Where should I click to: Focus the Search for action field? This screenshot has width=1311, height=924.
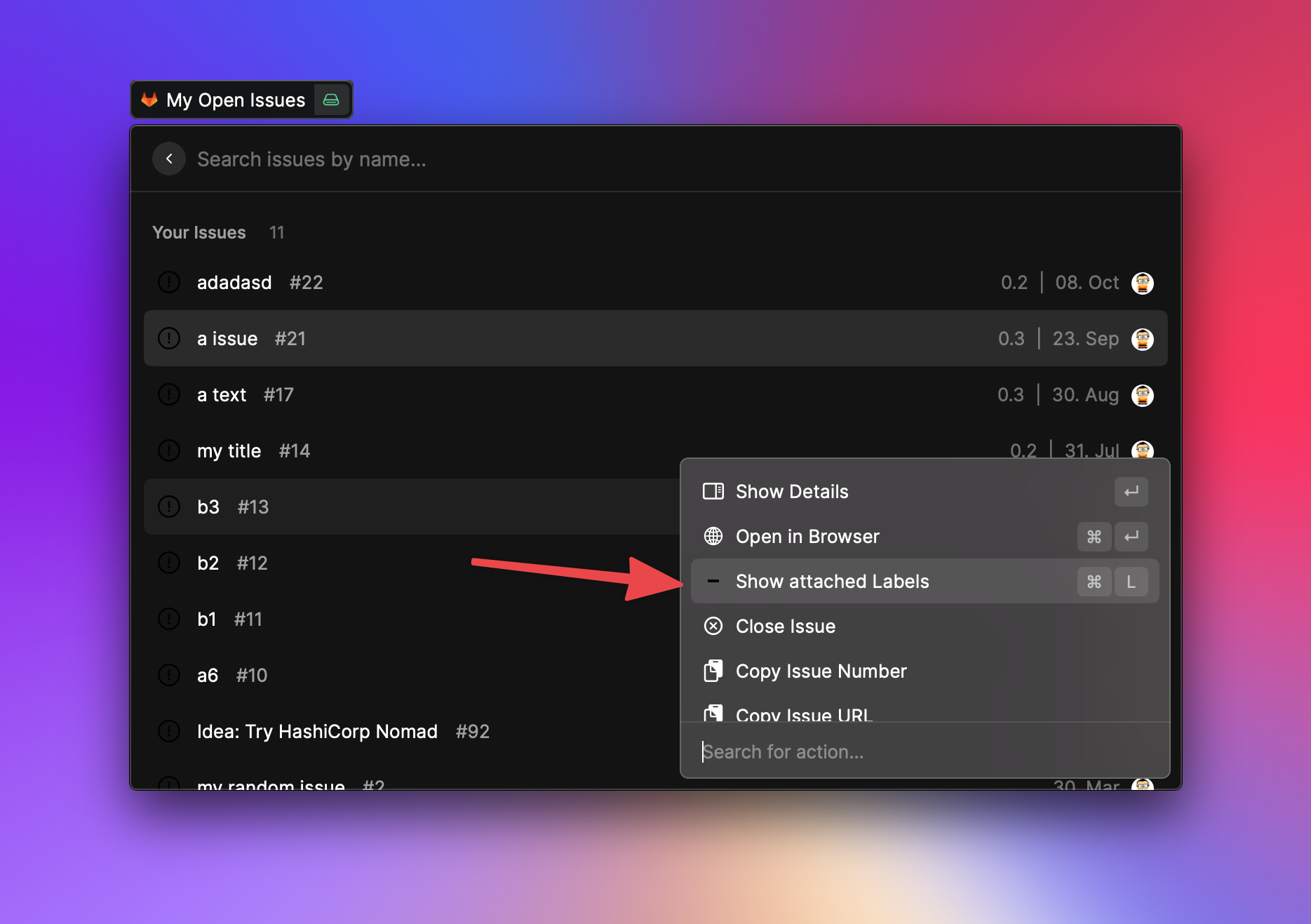point(925,751)
